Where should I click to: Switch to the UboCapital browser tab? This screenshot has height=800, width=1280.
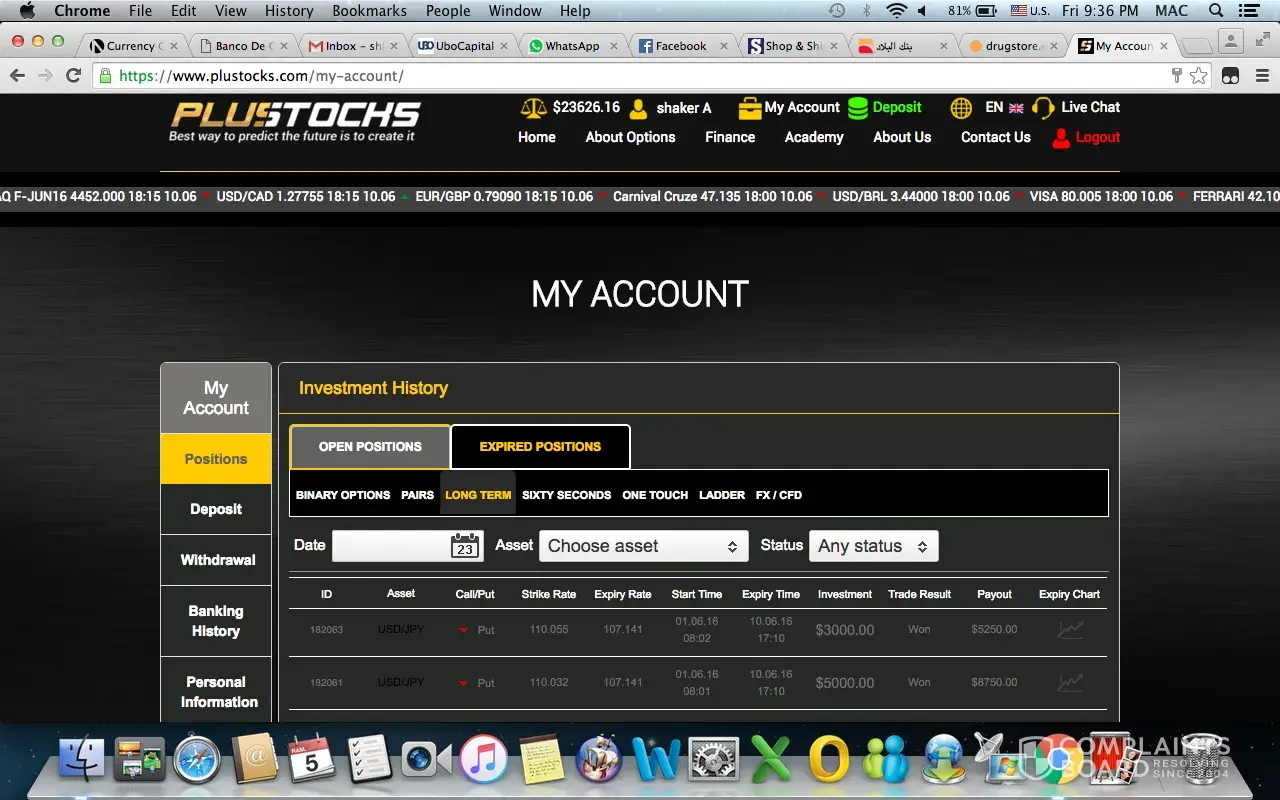click(x=463, y=46)
